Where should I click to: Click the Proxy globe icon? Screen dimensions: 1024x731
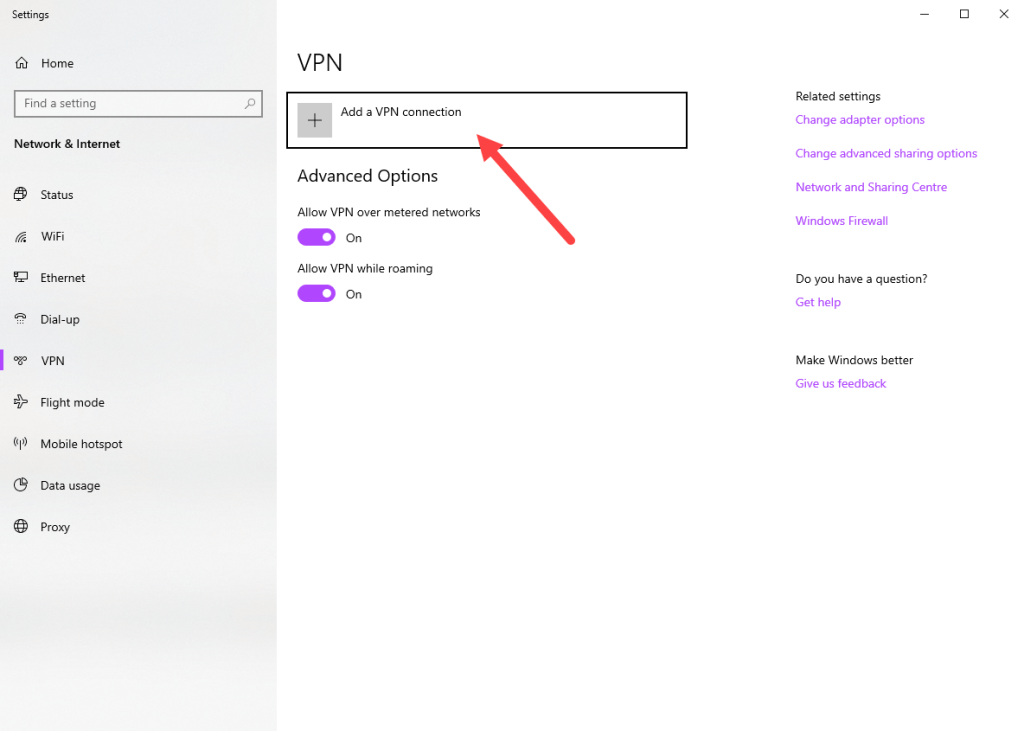pyautogui.click(x=21, y=527)
